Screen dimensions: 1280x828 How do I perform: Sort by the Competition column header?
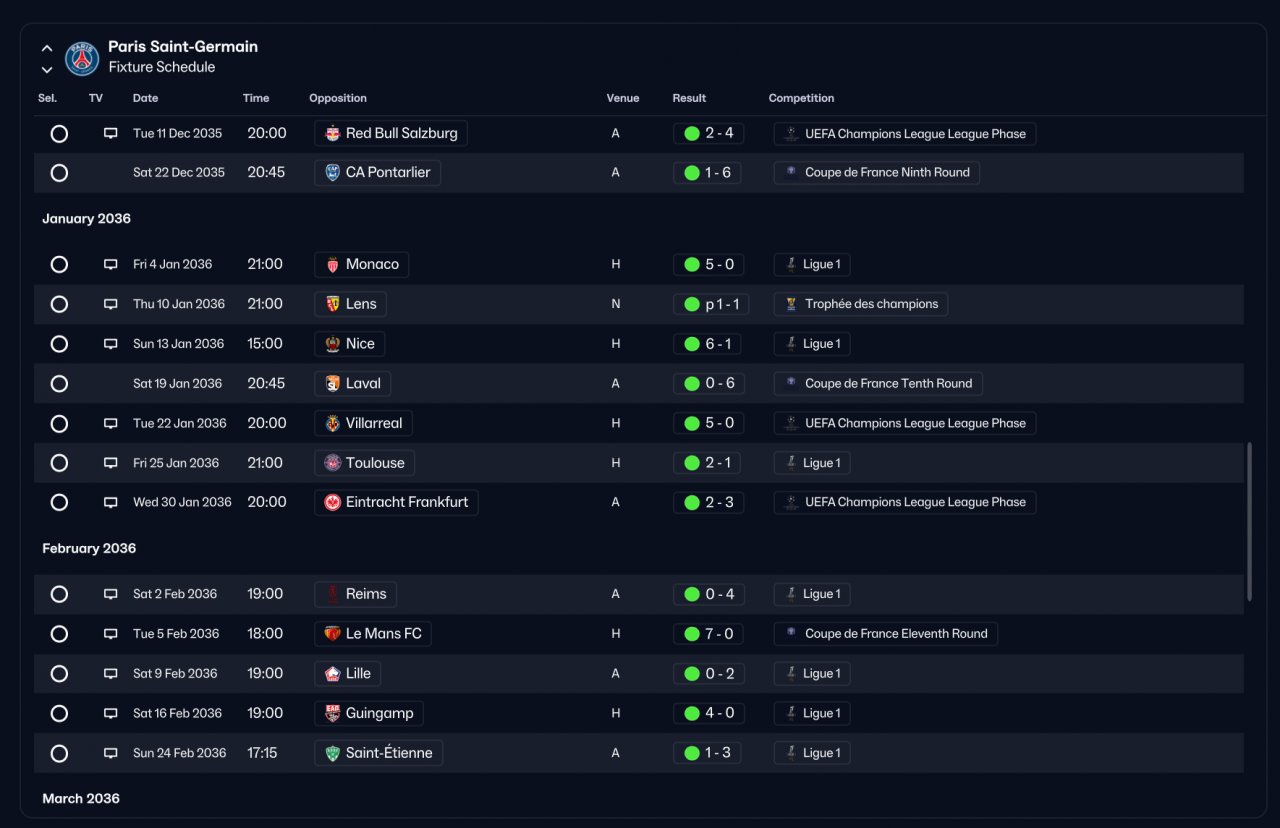(x=801, y=98)
